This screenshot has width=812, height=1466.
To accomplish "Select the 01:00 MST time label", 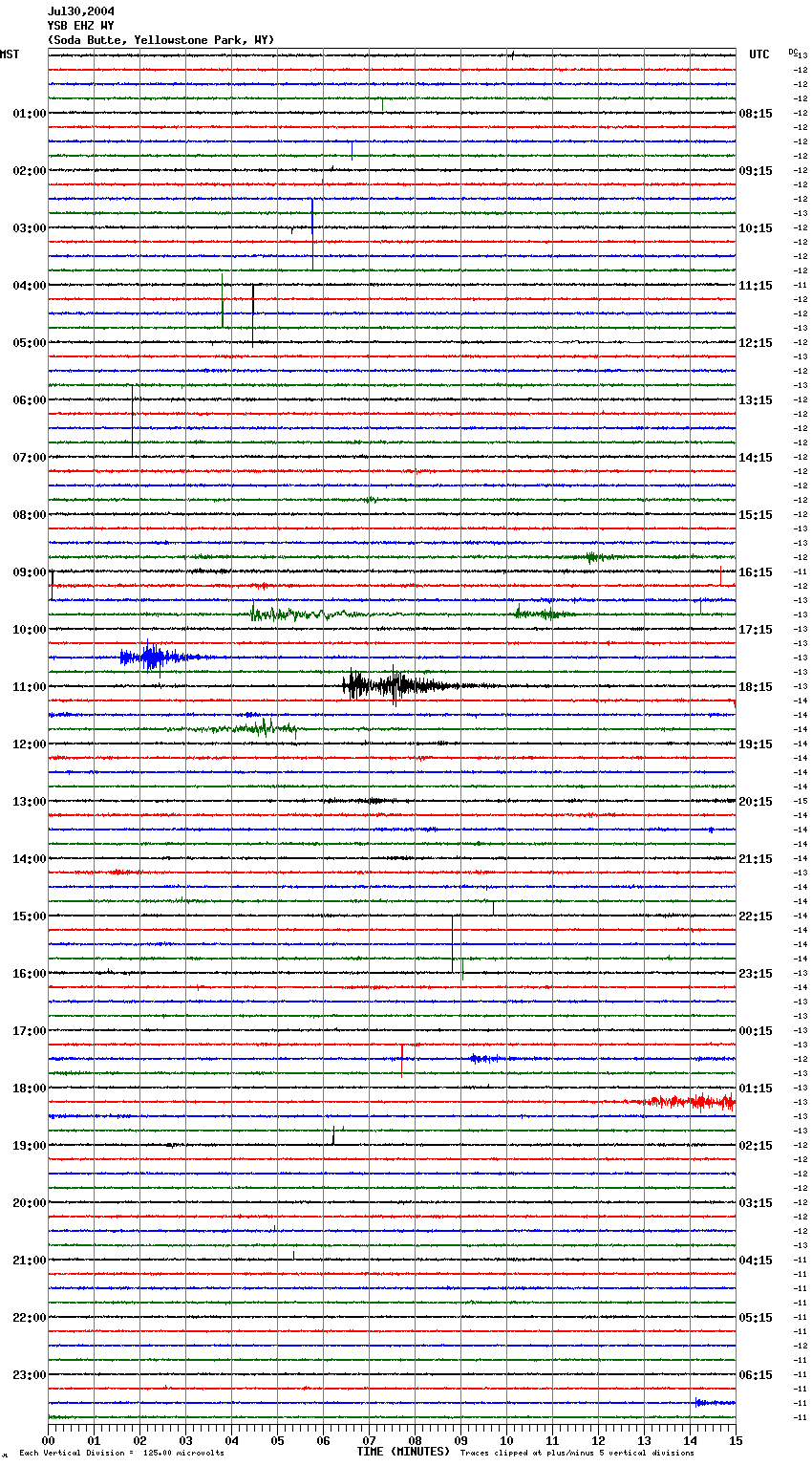I will (x=30, y=114).
